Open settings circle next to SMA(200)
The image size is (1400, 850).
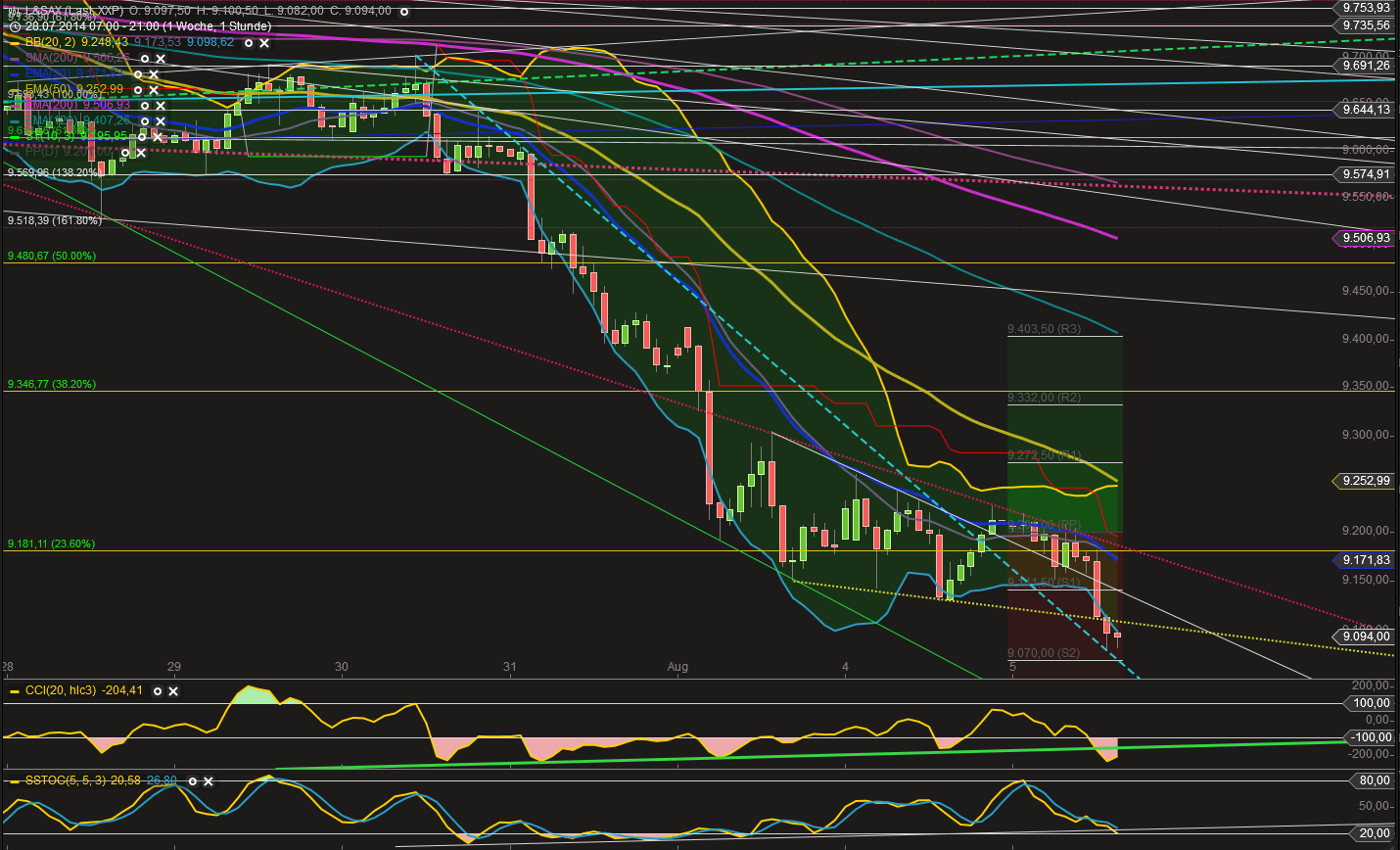(145, 59)
